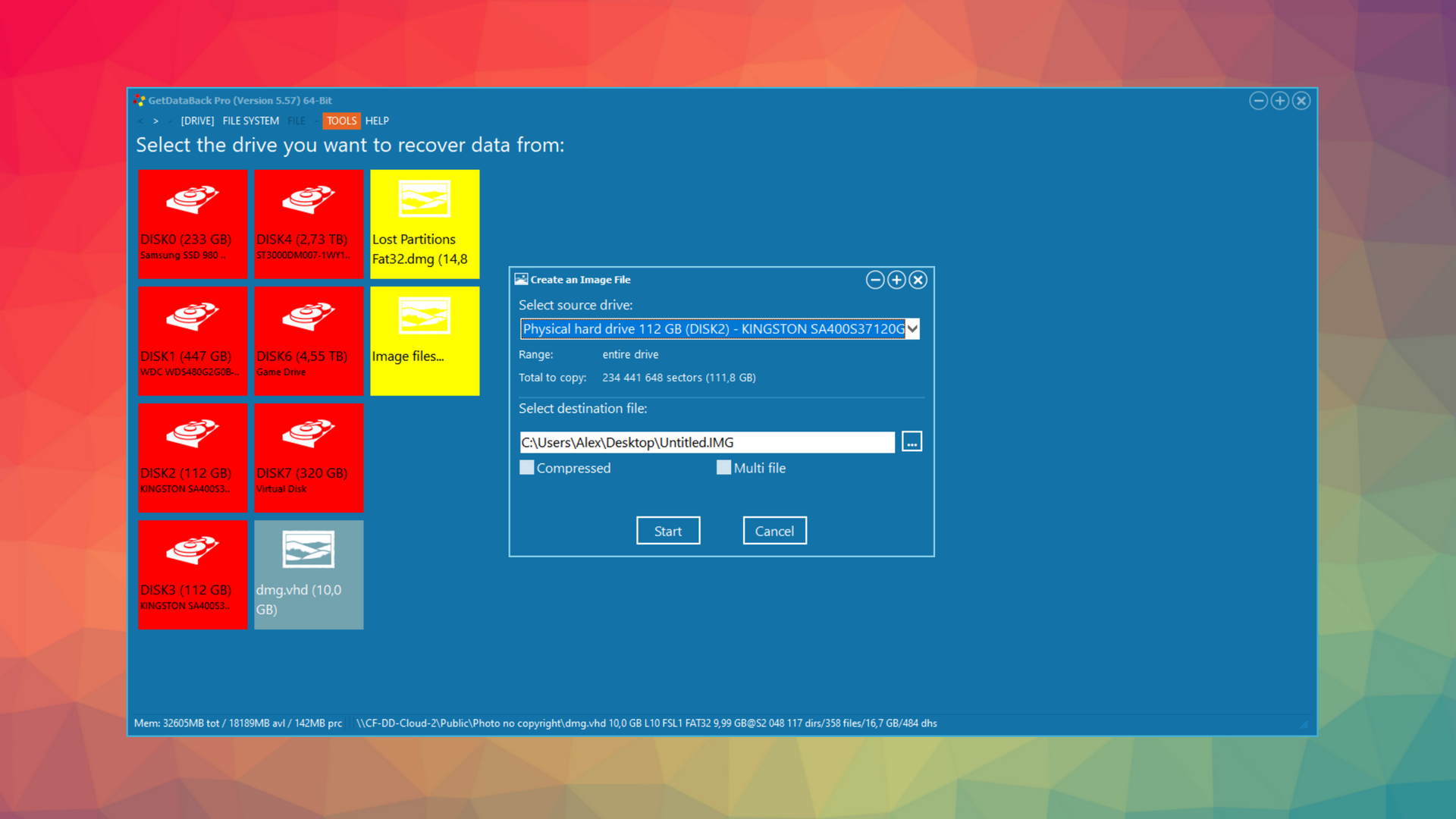Expand the source drive dropdown arrow
The width and height of the screenshot is (1456, 819).
click(x=912, y=329)
